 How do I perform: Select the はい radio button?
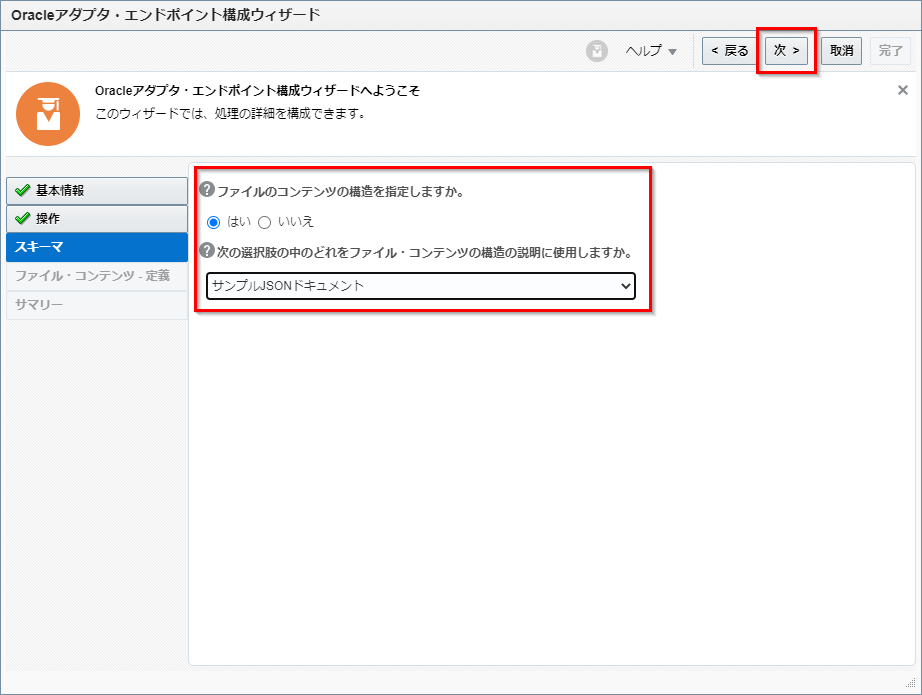[213, 222]
